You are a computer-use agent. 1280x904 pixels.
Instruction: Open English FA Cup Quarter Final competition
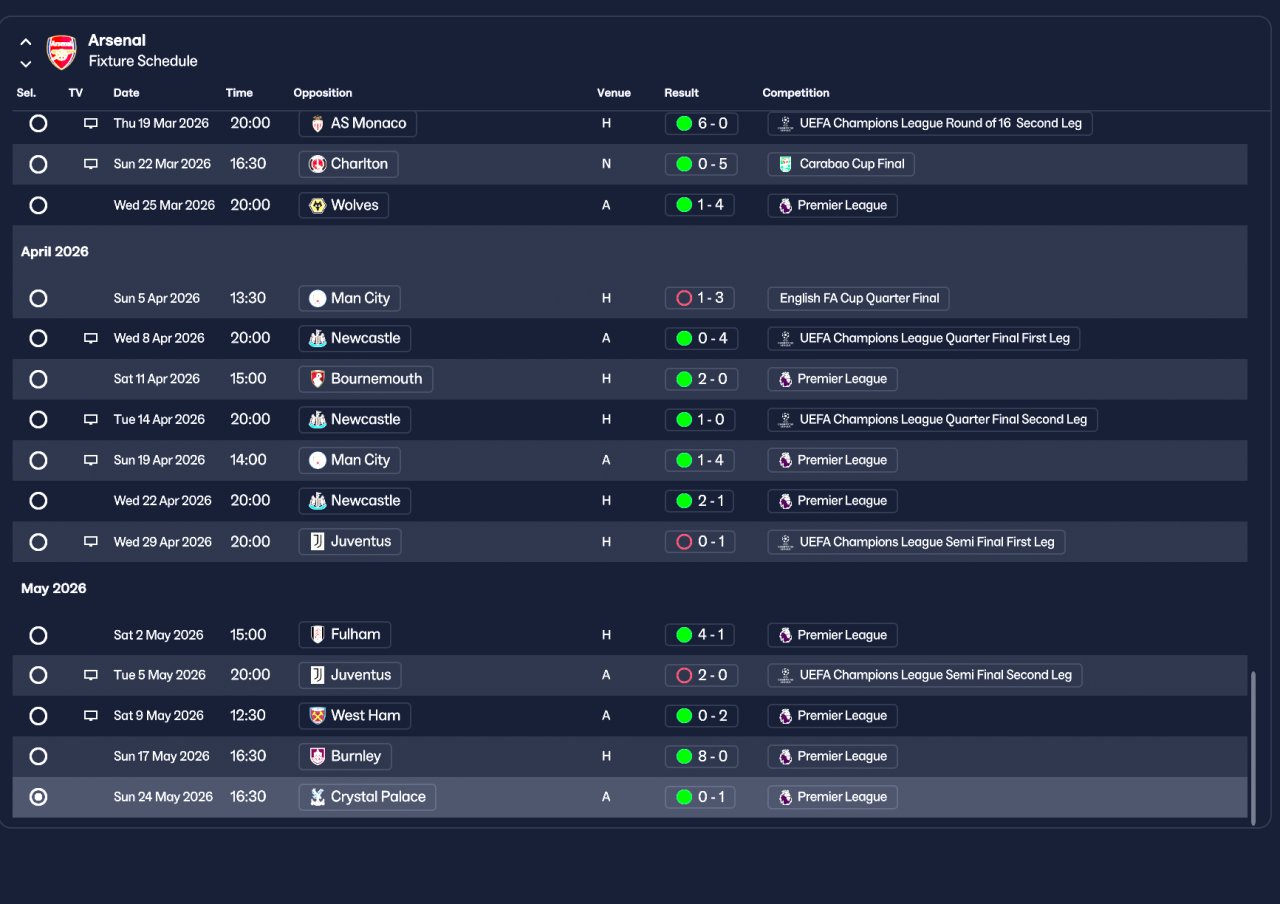[x=859, y=298]
